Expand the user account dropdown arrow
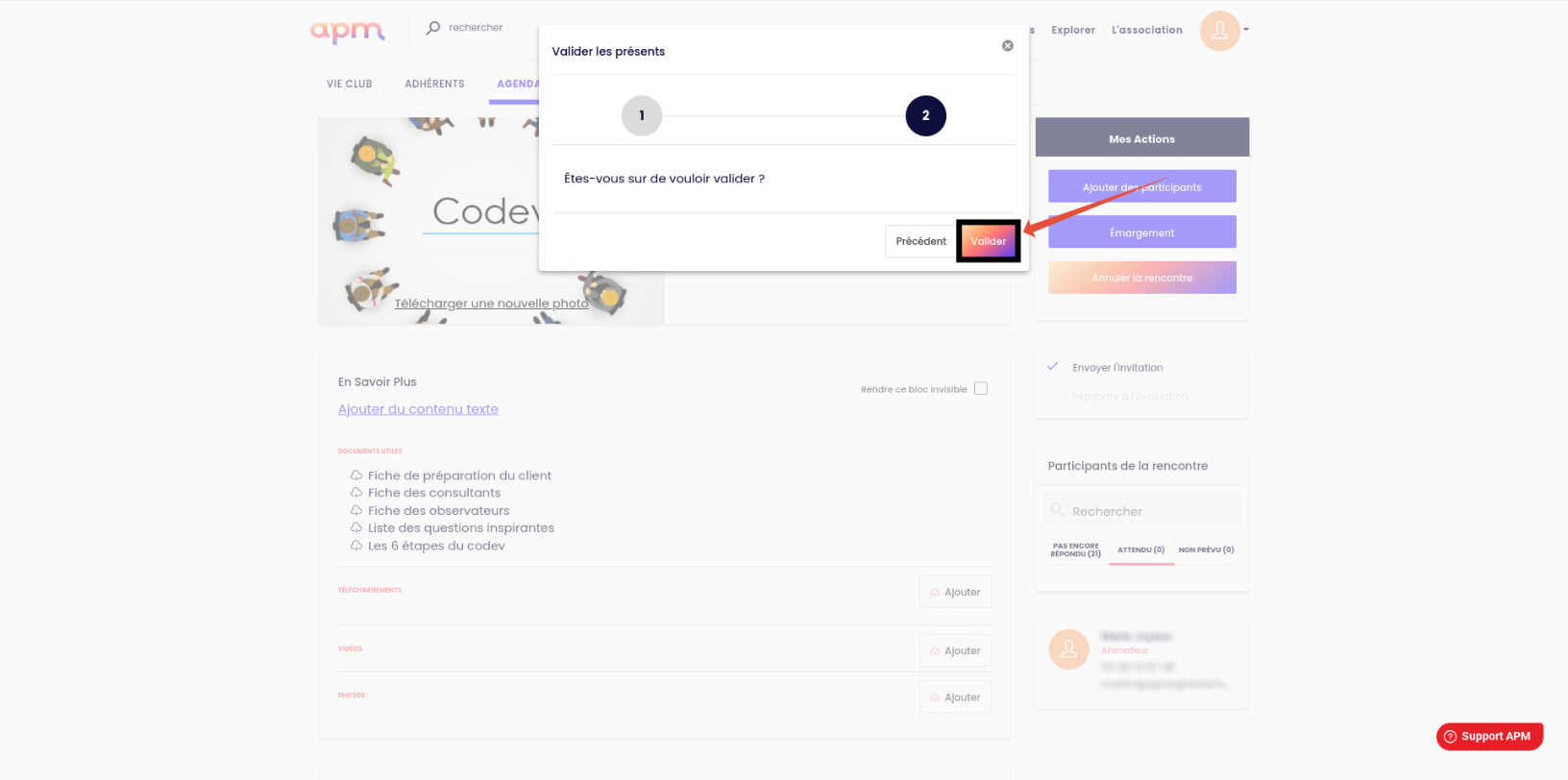 click(x=1246, y=30)
